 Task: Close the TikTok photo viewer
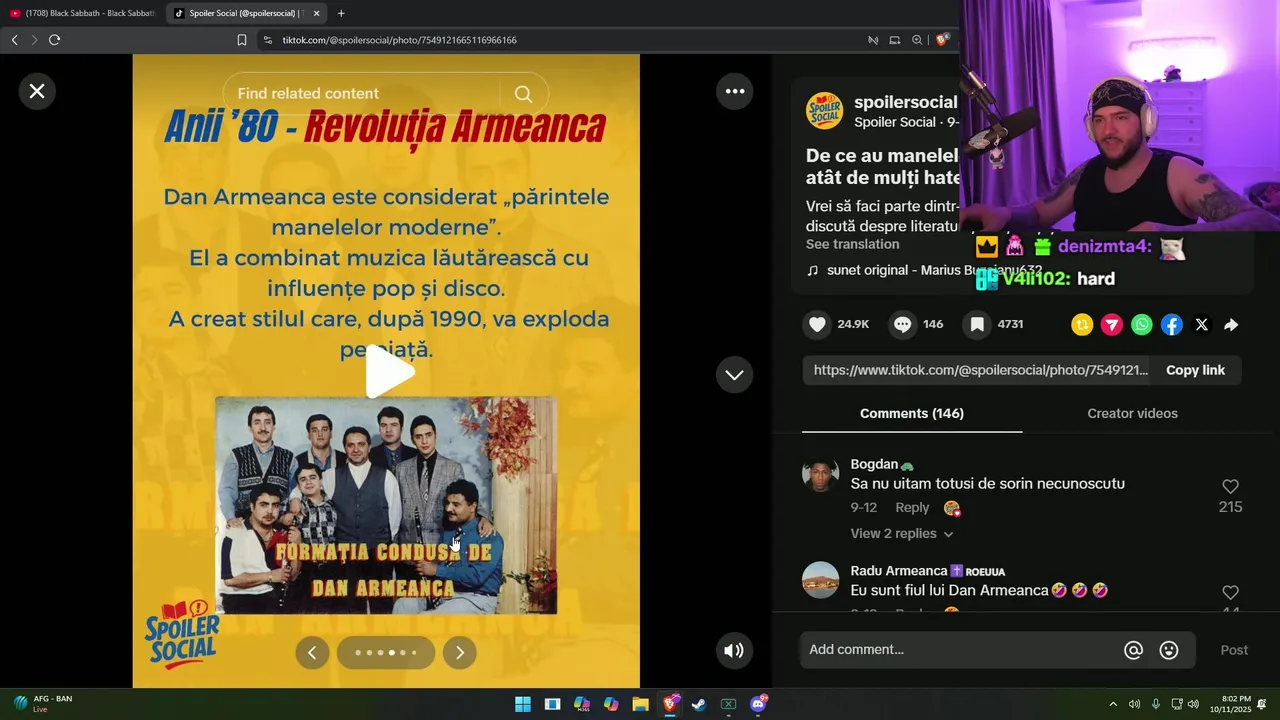coord(37,91)
